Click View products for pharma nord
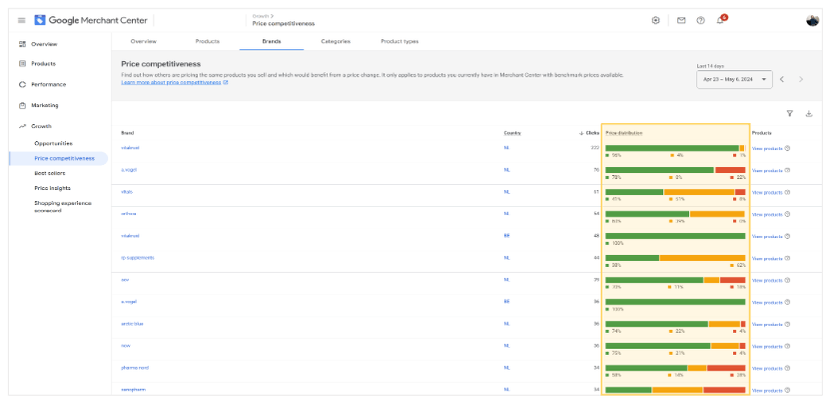Image resolution: width=828 pixels, height=406 pixels. coord(767,368)
